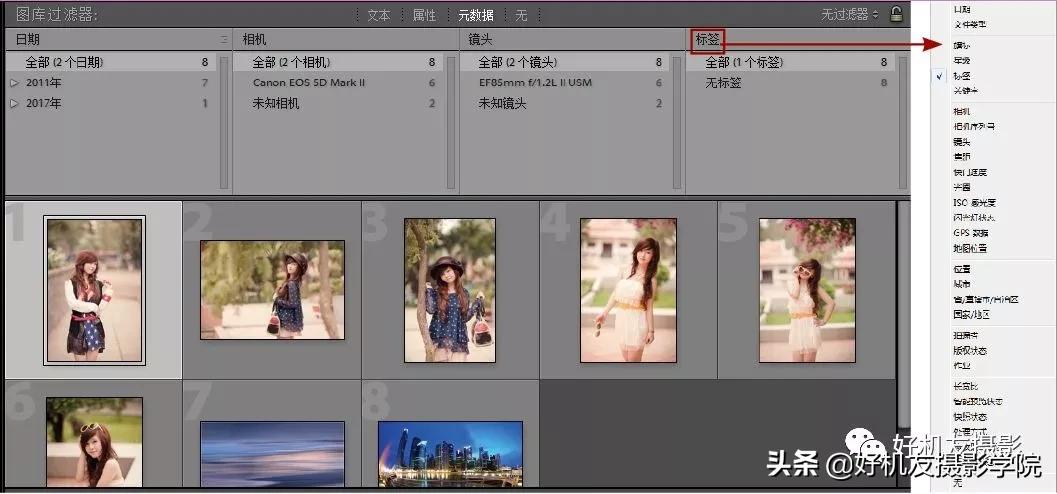Choose ISO 感光度 from the popup menu
Screen dimensions: 1057x494
tap(974, 202)
